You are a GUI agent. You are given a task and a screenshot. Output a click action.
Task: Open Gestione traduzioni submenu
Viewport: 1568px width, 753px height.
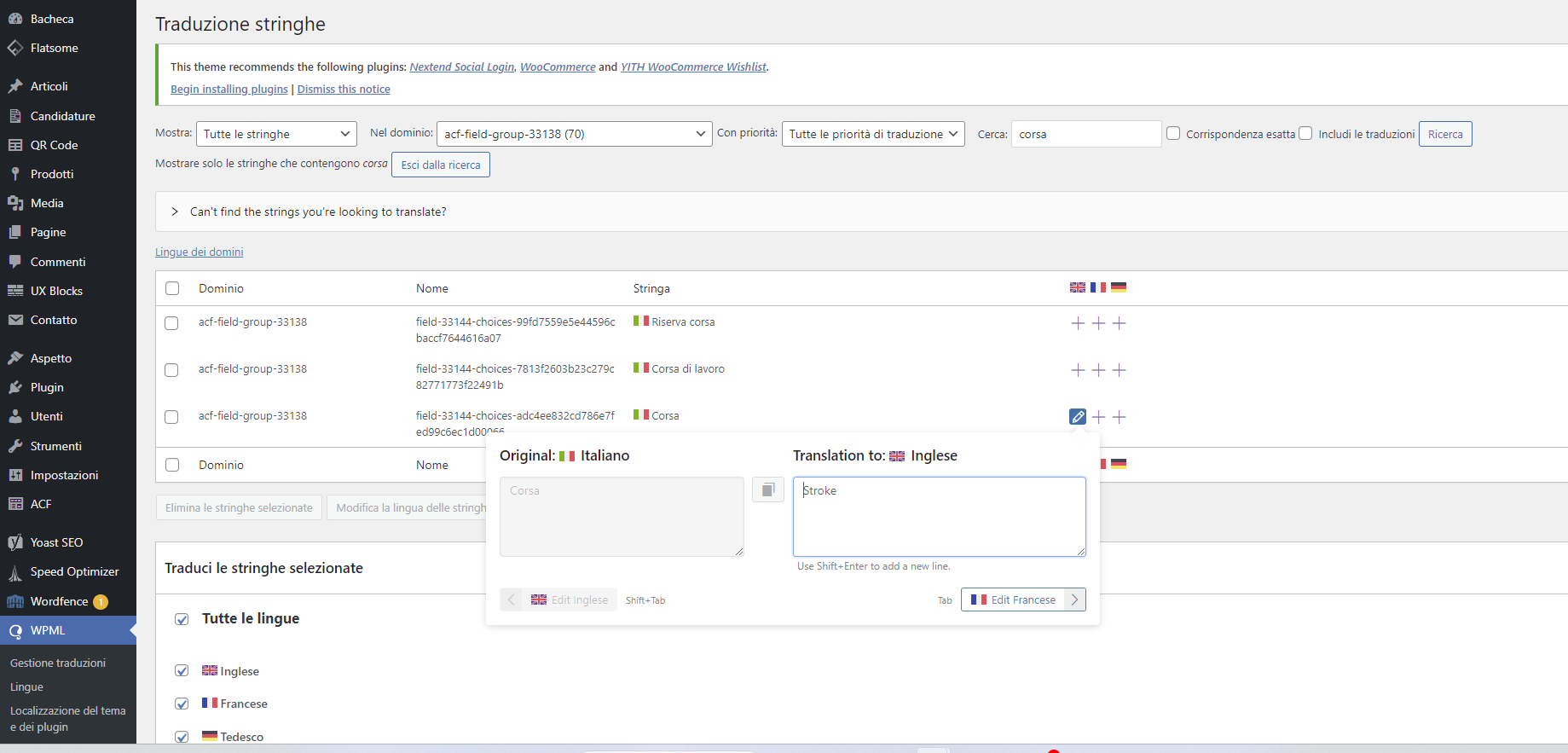(x=58, y=663)
